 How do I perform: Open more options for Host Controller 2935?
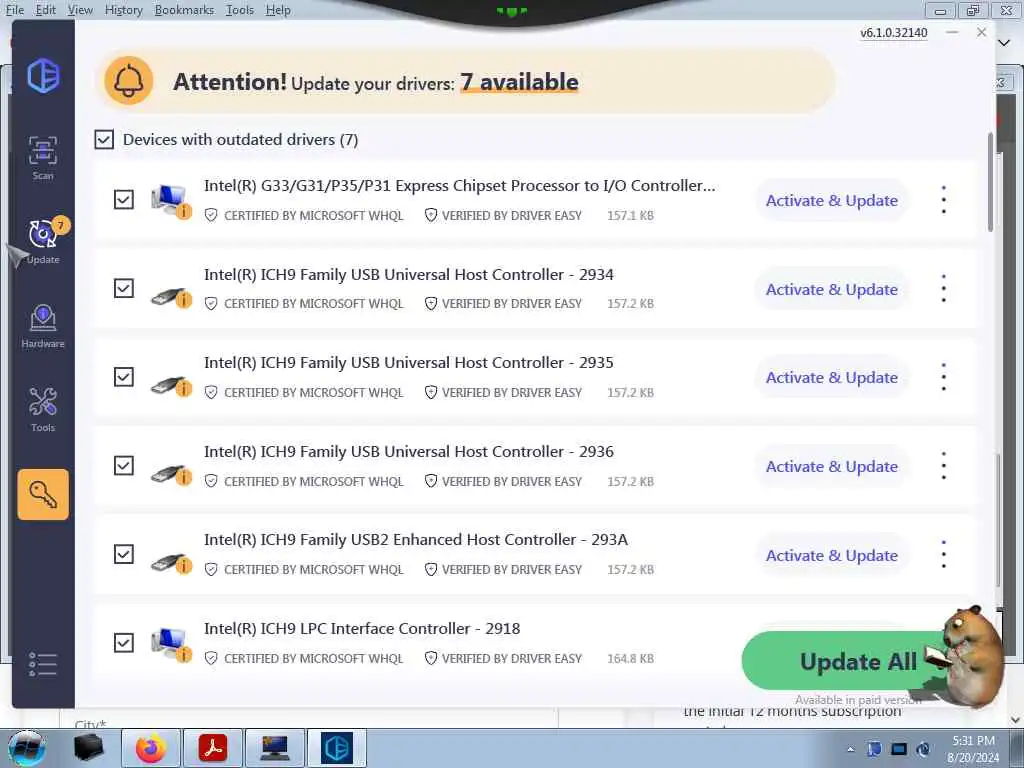coord(944,377)
